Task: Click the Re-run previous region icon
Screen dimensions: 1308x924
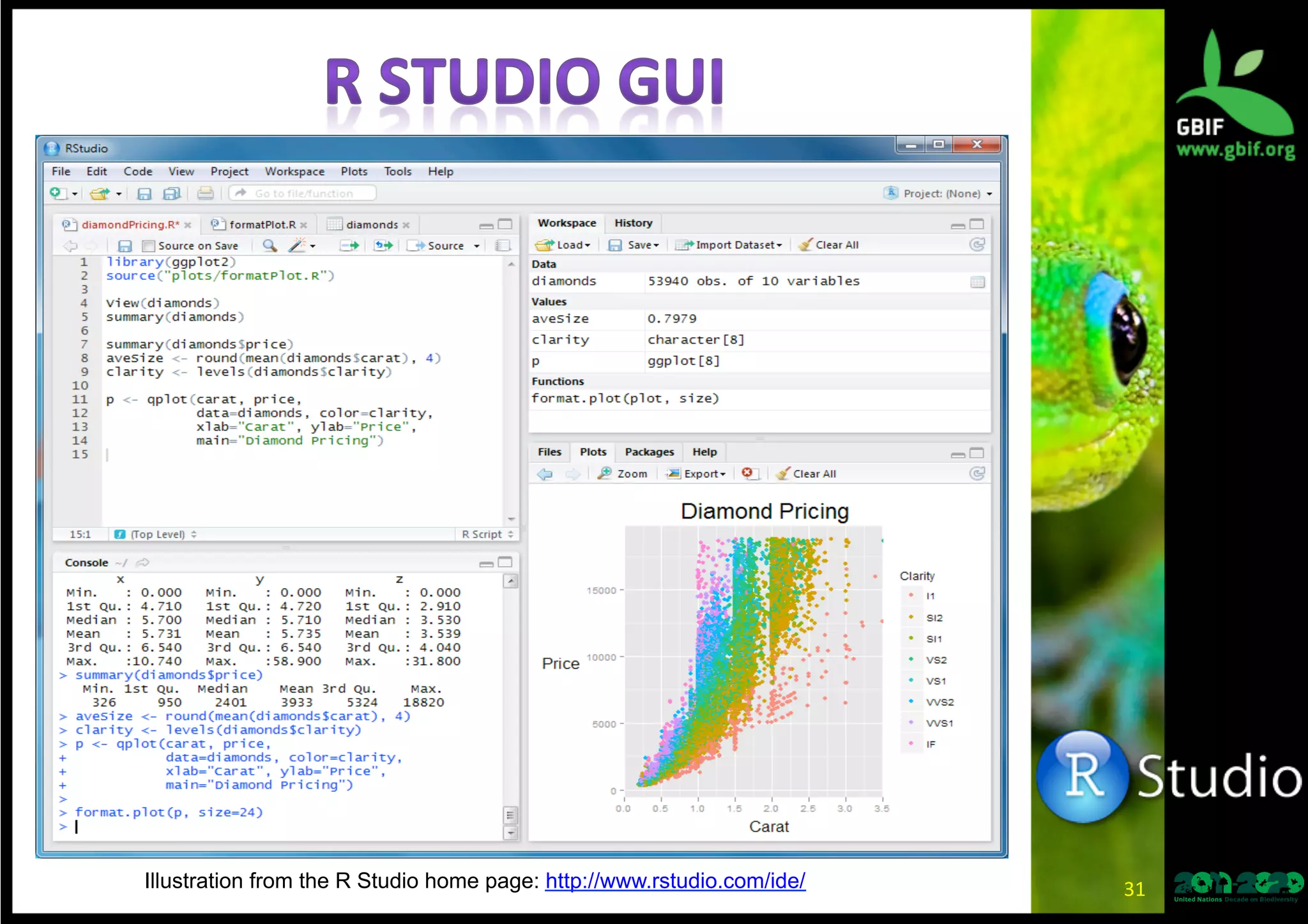Action: point(383,245)
